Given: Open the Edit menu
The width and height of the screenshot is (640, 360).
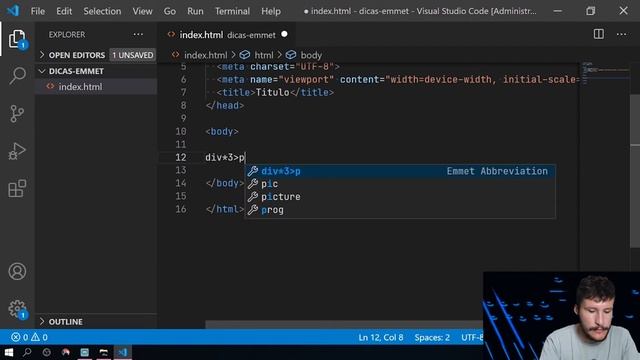Looking at the screenshot, I should 64,11.
